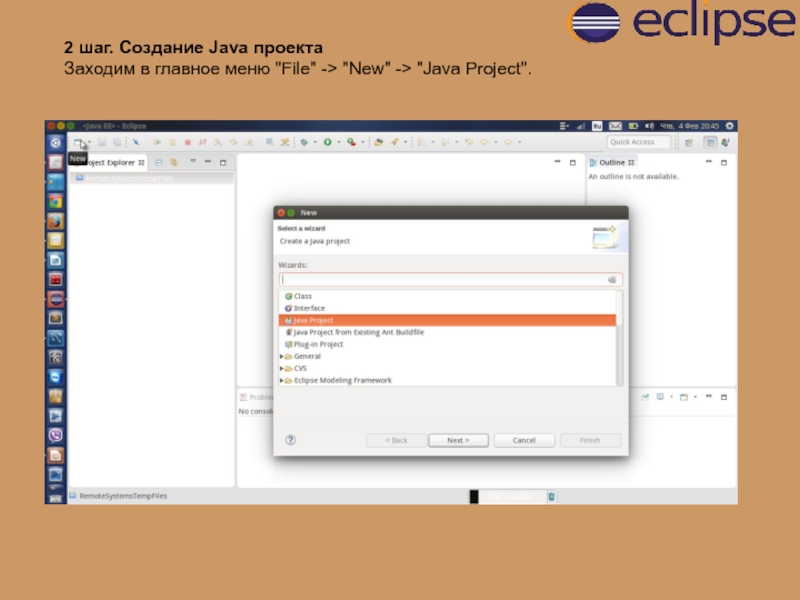This screenshot has height=600, width=800.
Task: Switch to the Outline tab
Action: [x=612, y=162]
